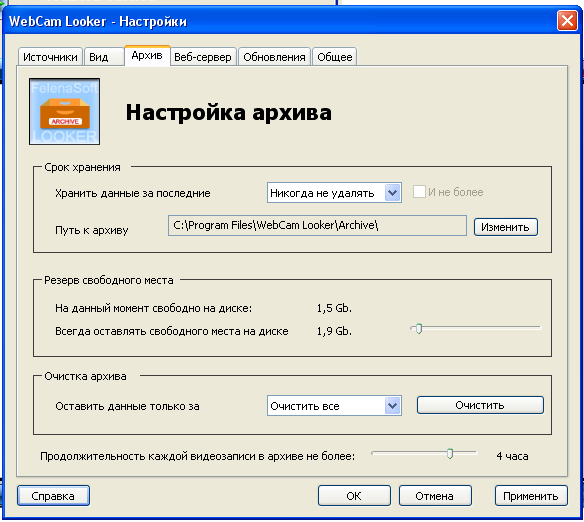This screenshot has height=522, width=584.
Task: Open the Очистить все dropdown
Action: [x=334, y=405]
